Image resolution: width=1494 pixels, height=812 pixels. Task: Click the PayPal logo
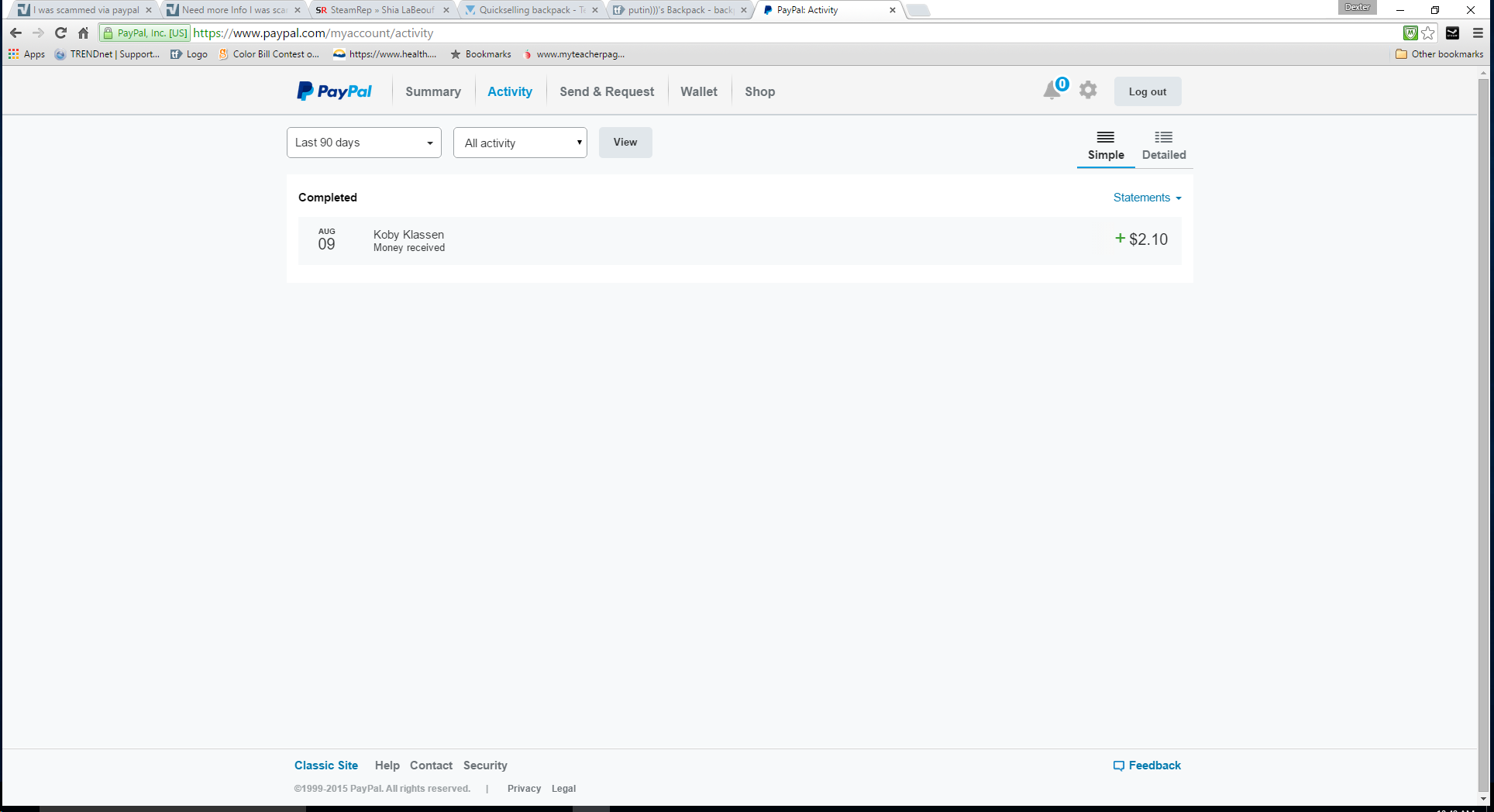point(334,91)
